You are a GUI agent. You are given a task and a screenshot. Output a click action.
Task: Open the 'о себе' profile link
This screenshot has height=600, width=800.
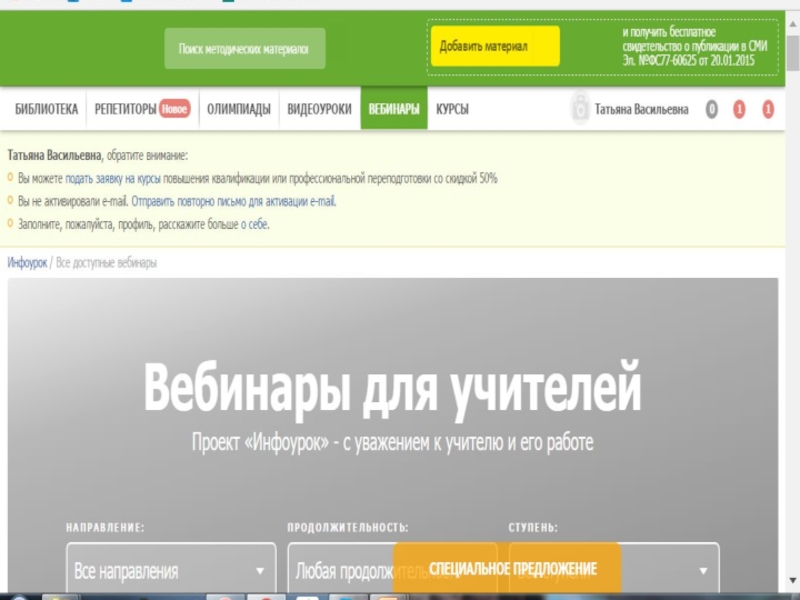[254, 225]
